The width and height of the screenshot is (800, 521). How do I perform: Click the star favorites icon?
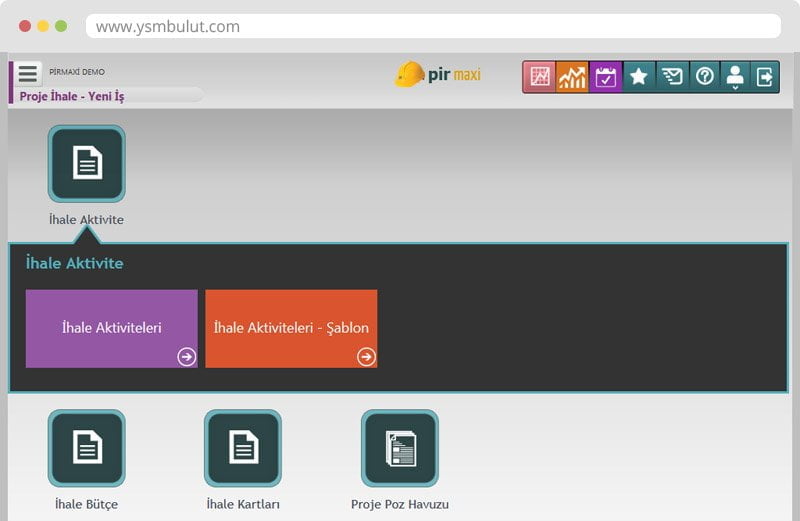pos(639,77)
